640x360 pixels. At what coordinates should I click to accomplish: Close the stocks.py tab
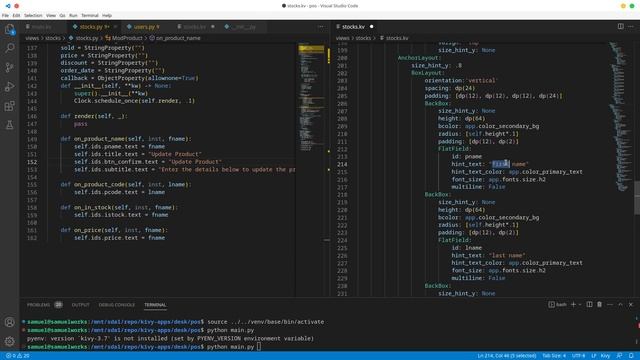(x=115, y=27)
